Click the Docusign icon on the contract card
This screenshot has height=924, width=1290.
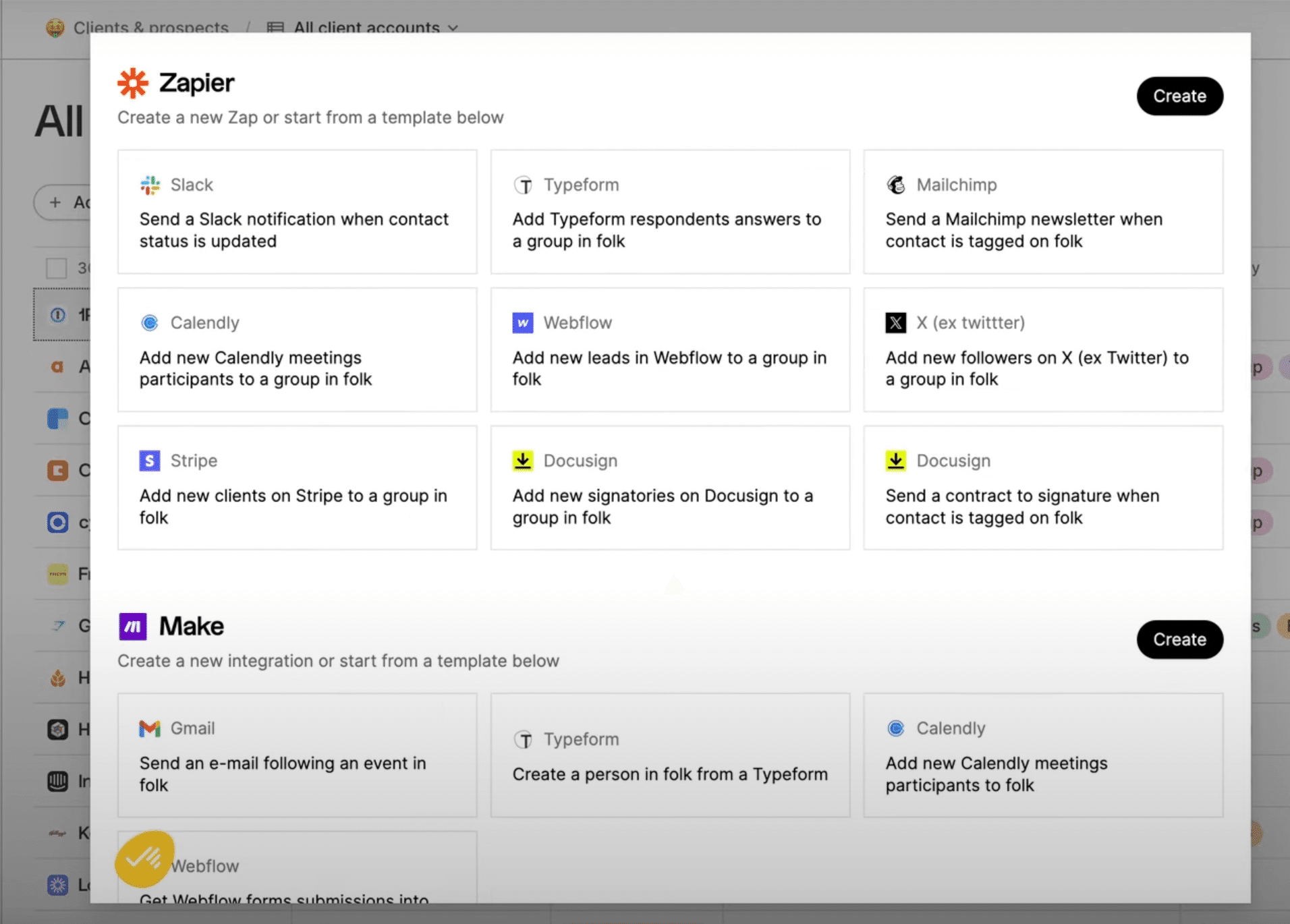pyautogui.click(x=896, y=461)
